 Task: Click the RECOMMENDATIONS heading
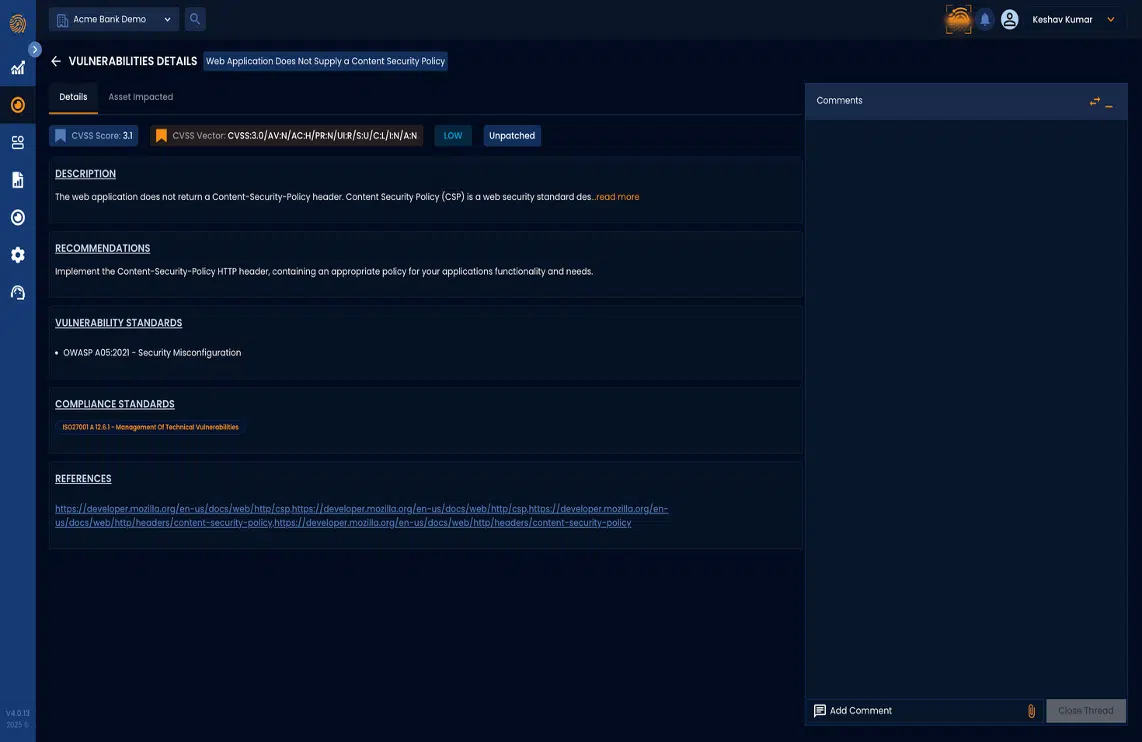click(x=103, y=248)
